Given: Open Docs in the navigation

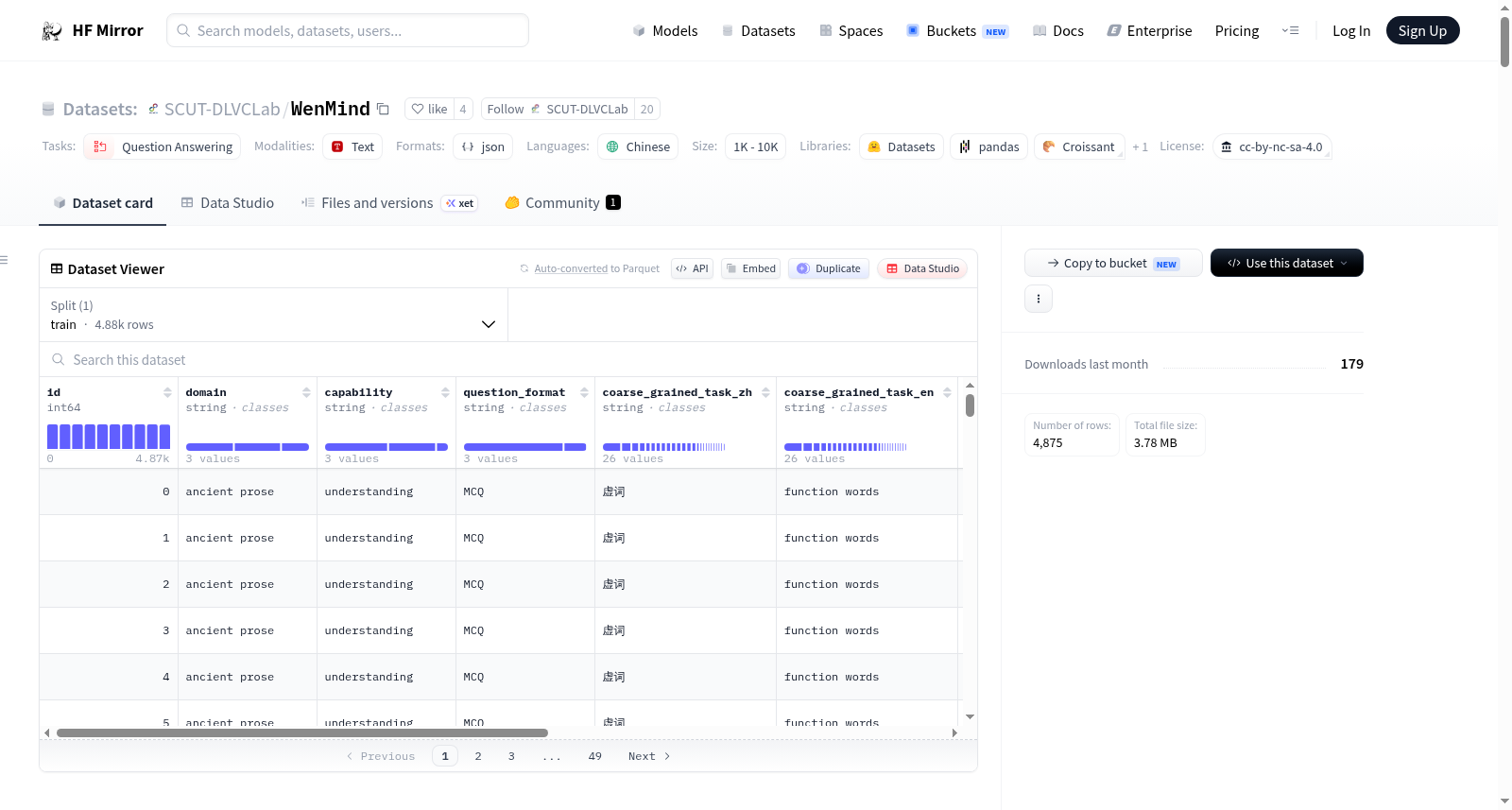Looking at the screenshot, I should [x=1058, y=31].
